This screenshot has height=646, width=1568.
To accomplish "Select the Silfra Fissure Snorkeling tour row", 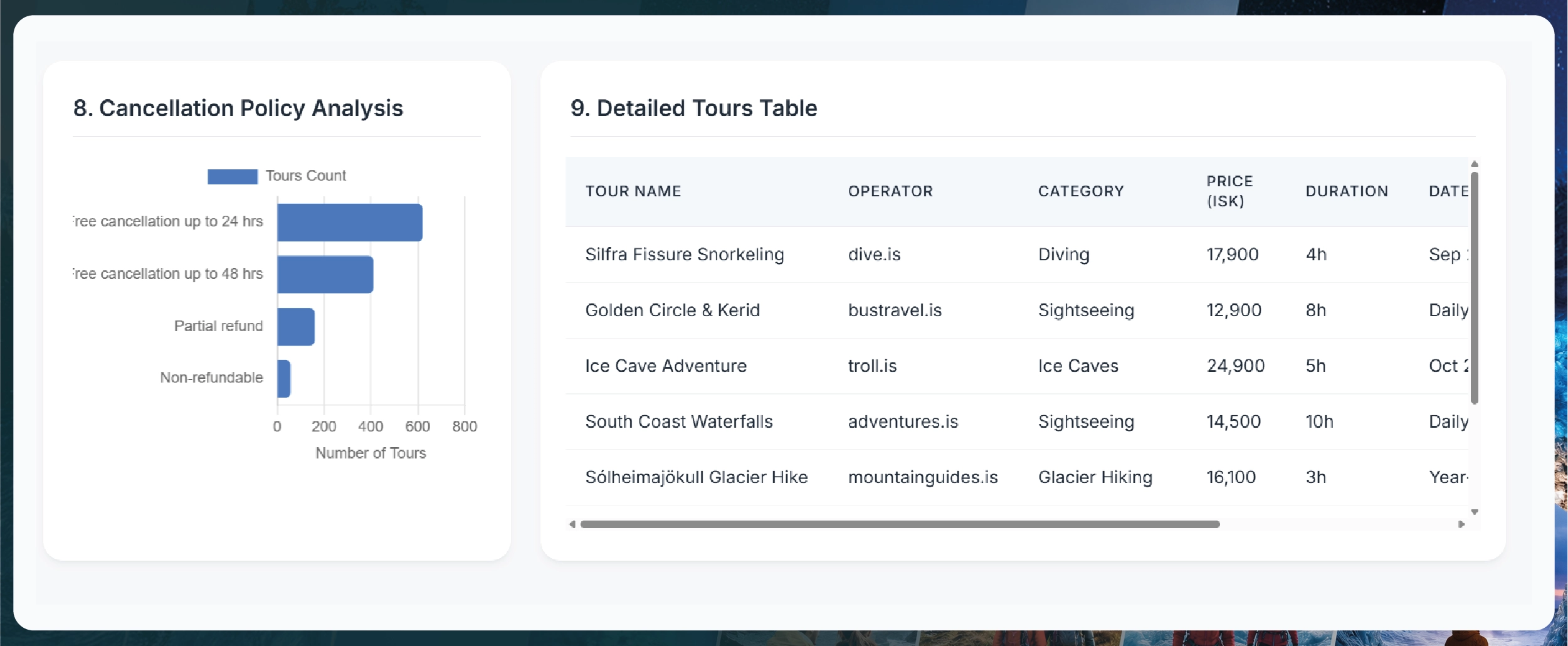I will point(685,255).
